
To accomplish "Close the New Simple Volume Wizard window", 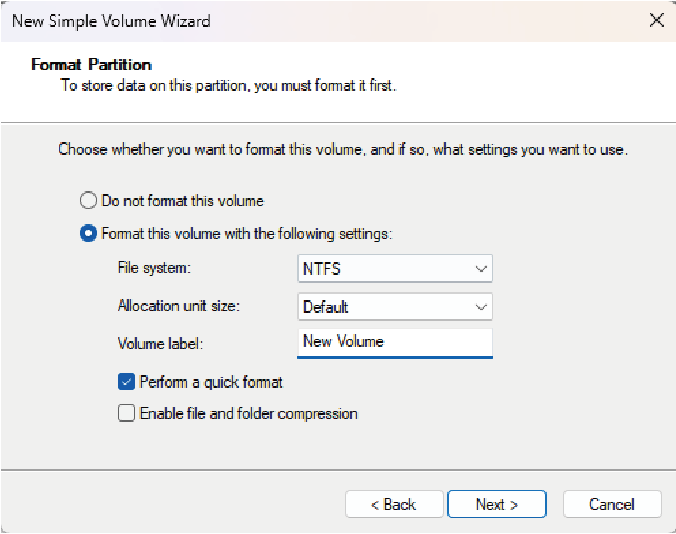I will tap(656, 21).
